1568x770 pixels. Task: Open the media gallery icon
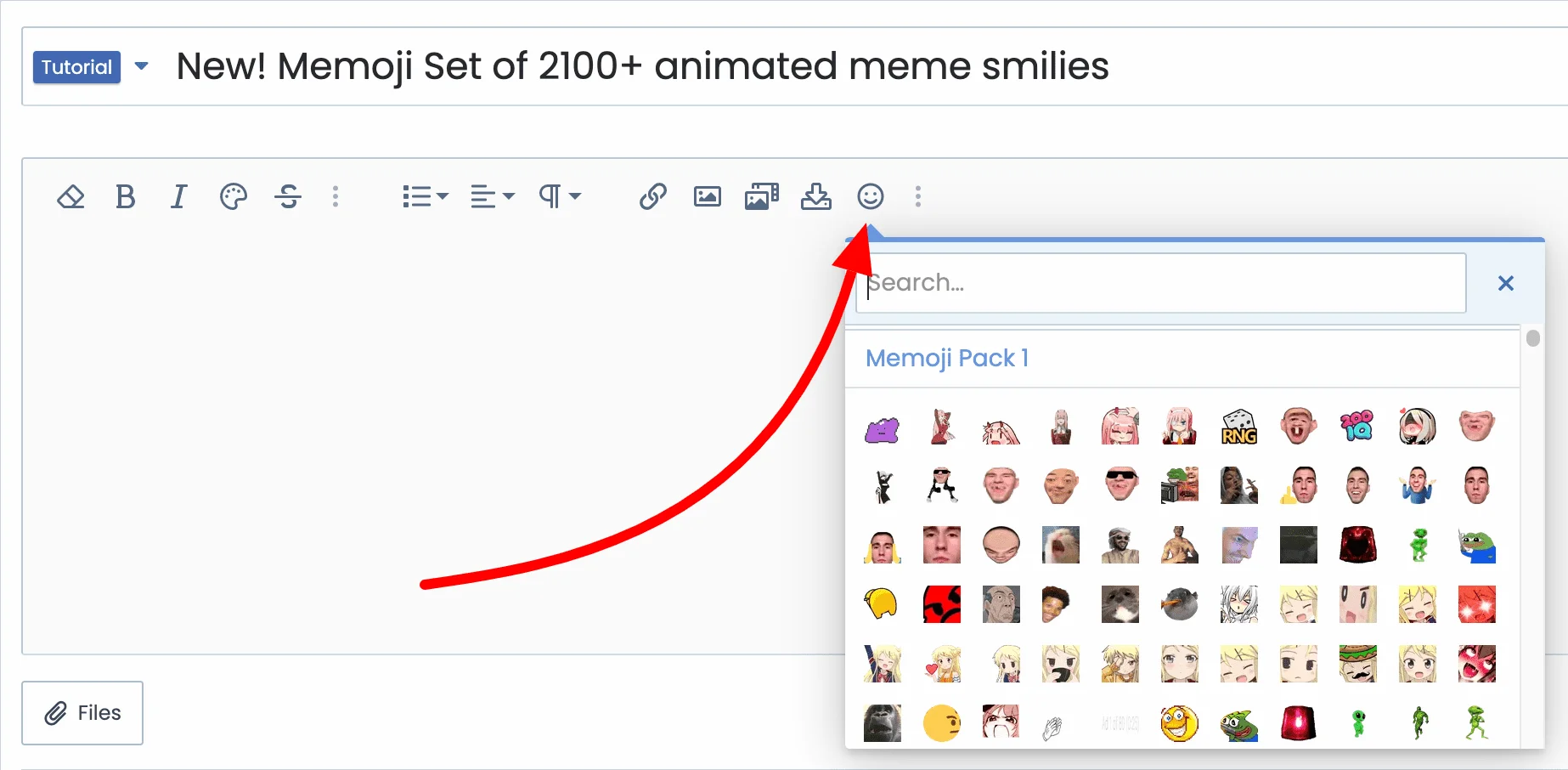pyautogui.click(x=762, y=197)
